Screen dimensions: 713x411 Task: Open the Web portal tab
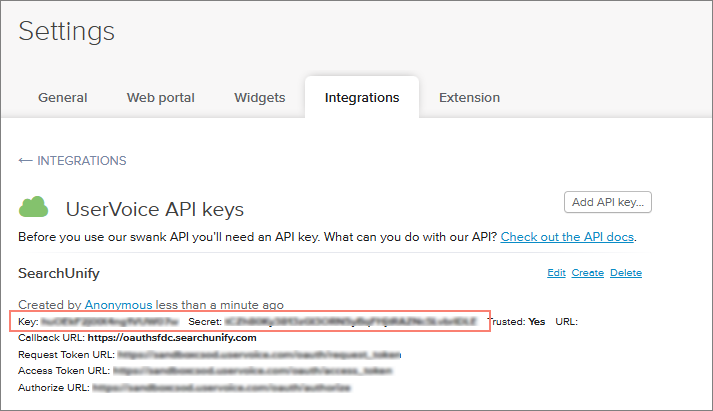(160, 98)
